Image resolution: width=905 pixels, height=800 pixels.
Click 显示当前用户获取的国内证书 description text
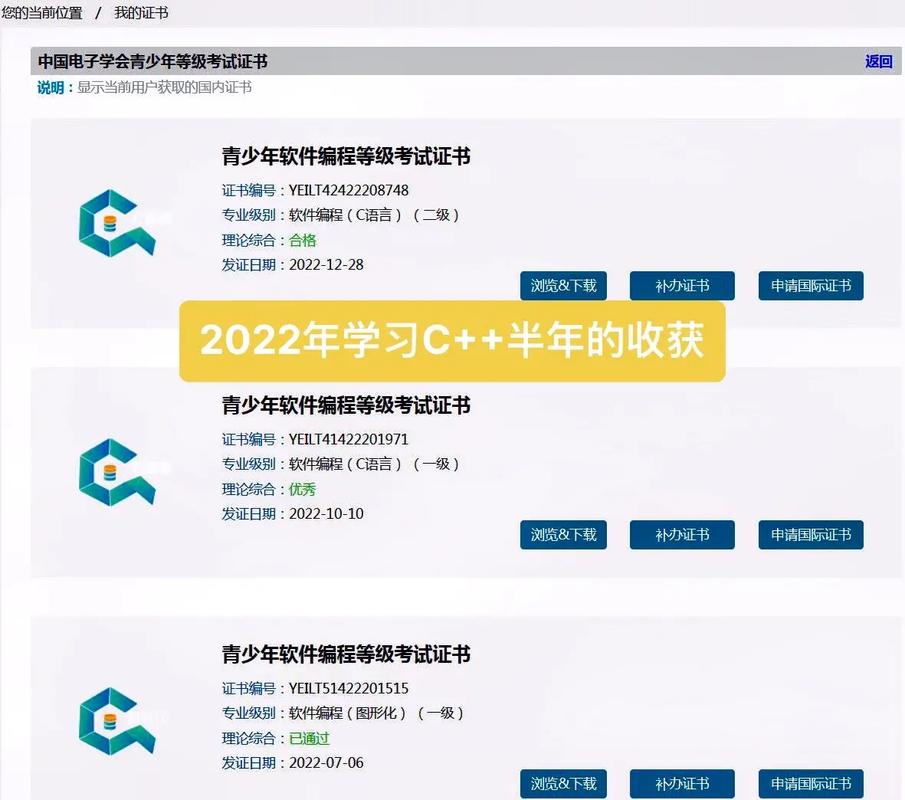coord(164,87)
